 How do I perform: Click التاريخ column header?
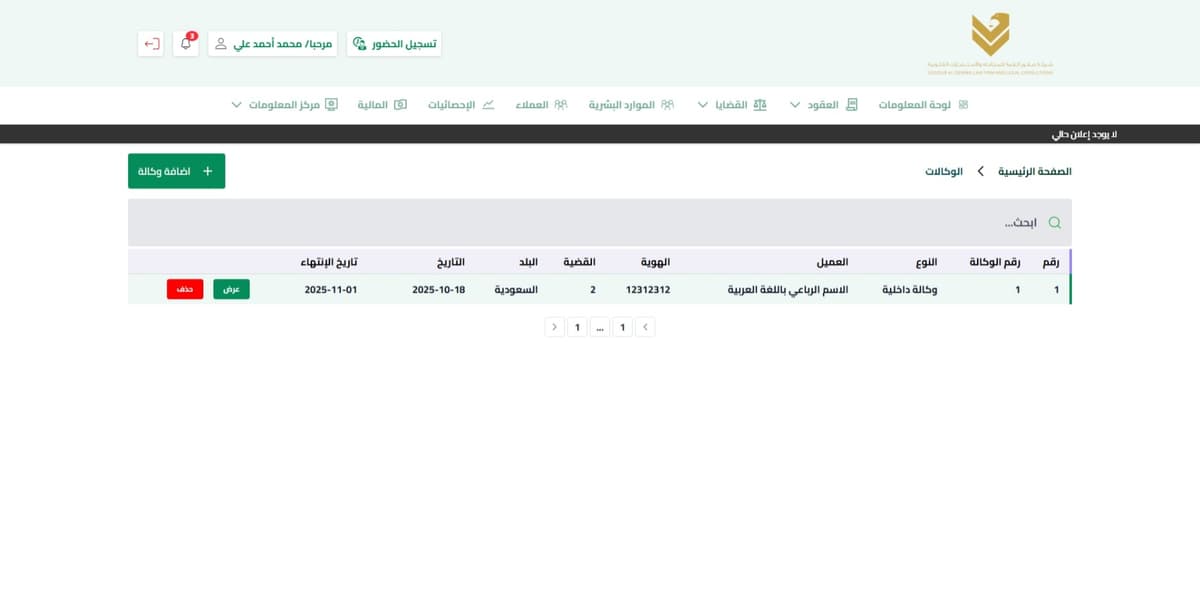451,262
